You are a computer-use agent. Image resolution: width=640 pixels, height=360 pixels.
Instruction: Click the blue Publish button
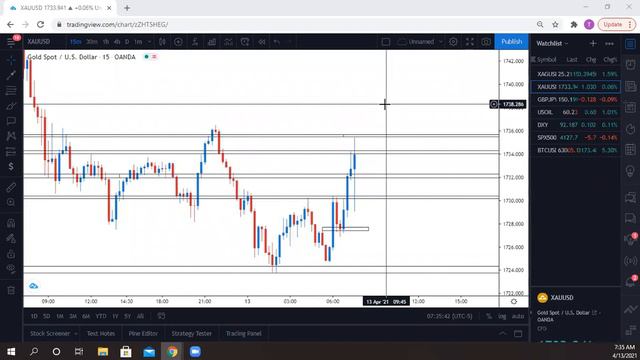511,42
